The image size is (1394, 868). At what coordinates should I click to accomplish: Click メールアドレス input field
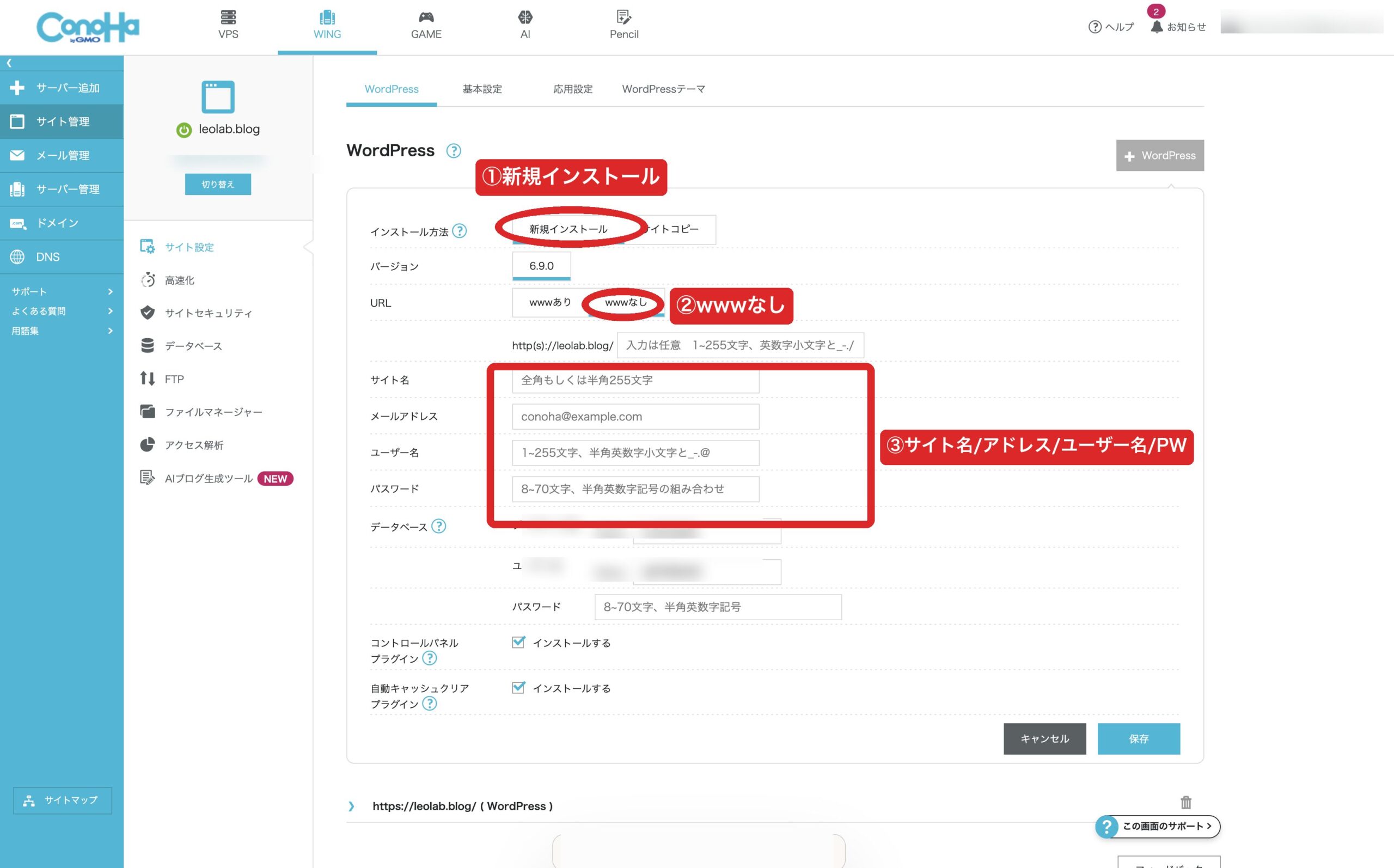click(x=635, y=416)
